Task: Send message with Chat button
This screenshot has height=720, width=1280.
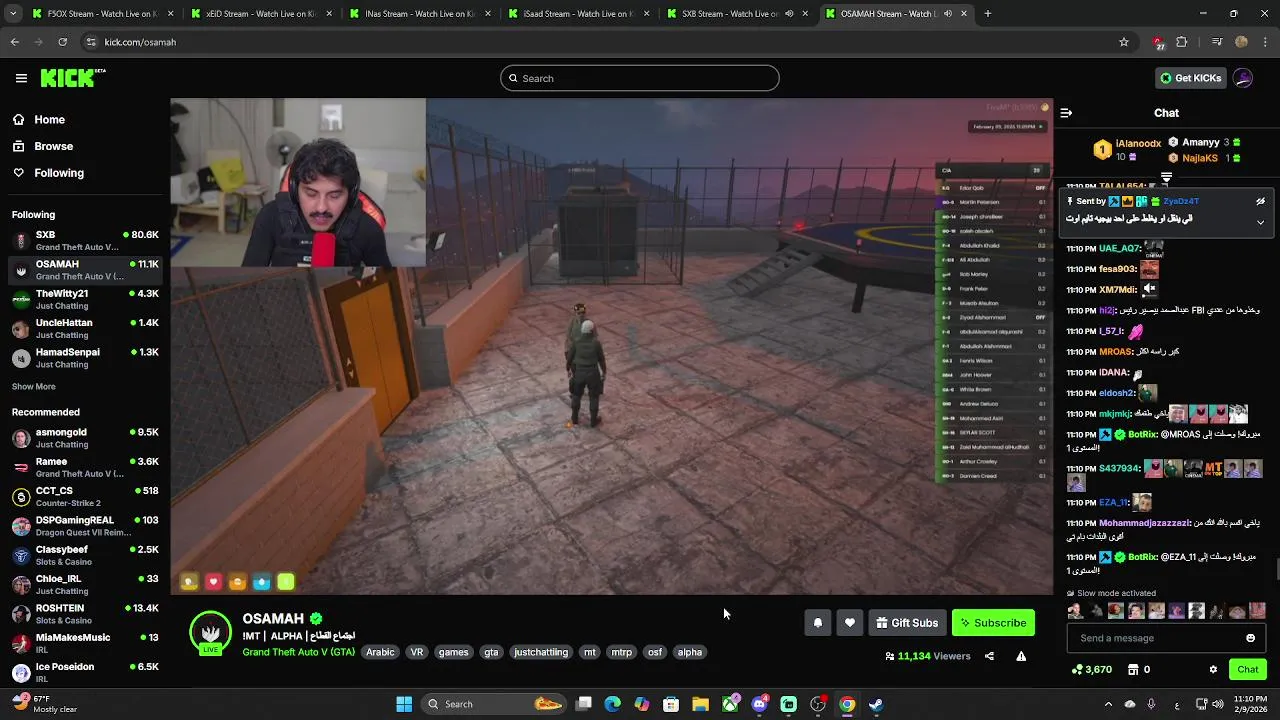Action: (x=1248, y=669)
